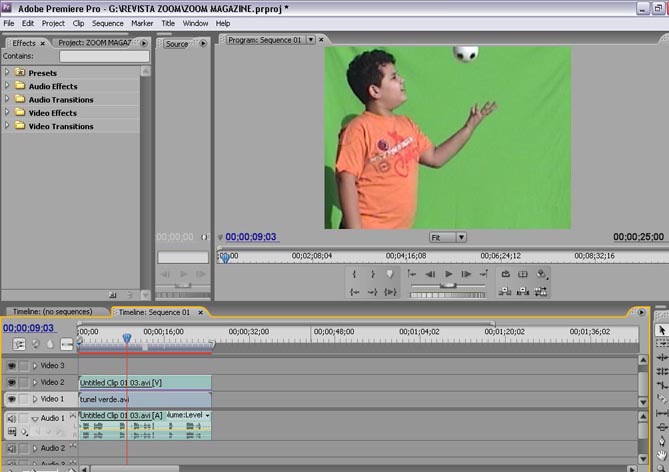Select the Pen tool in tools panel

click(661, 440)
